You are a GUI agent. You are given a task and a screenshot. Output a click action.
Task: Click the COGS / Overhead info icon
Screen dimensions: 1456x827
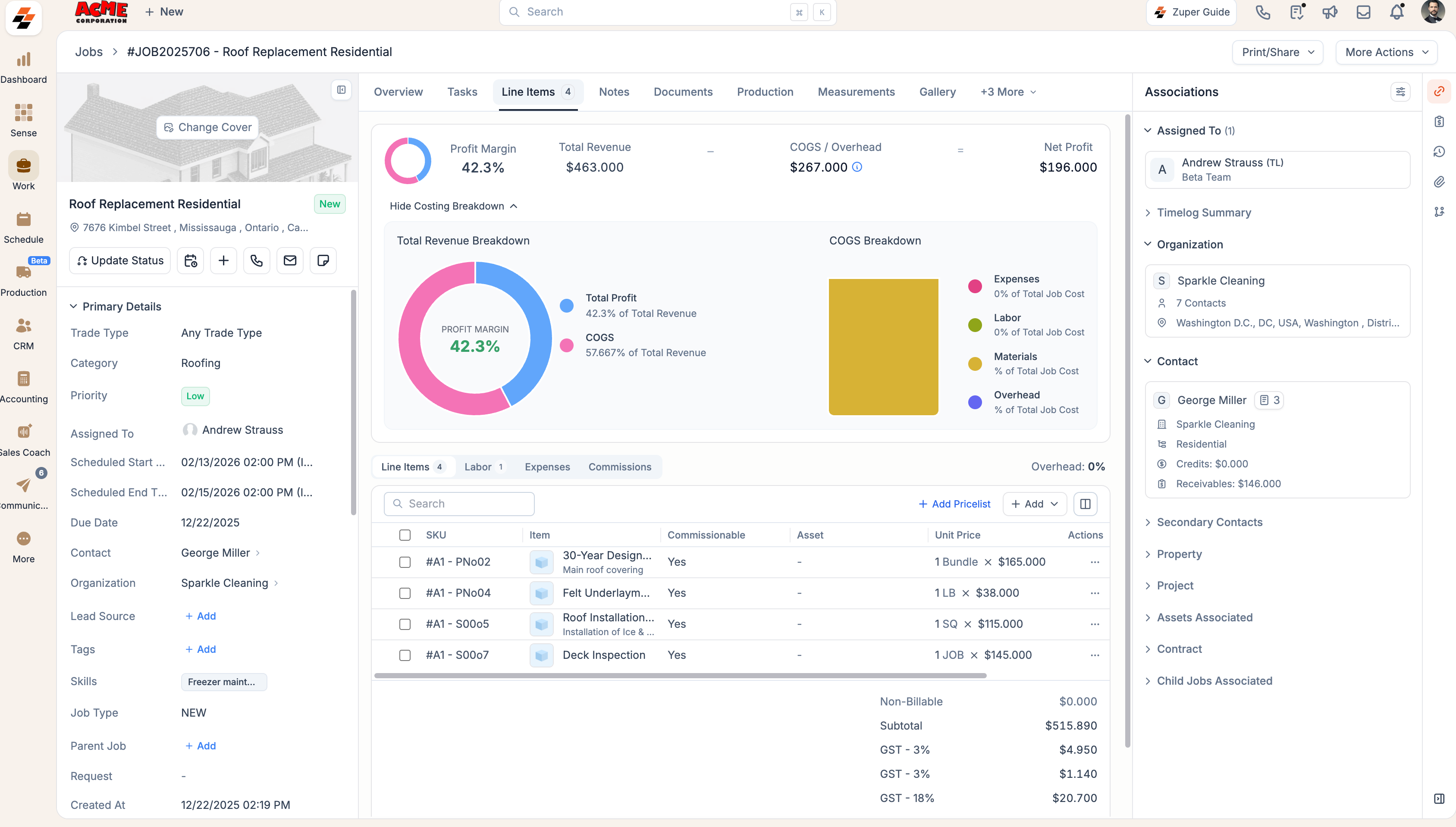pyautogui.click(x=857, y=167)
